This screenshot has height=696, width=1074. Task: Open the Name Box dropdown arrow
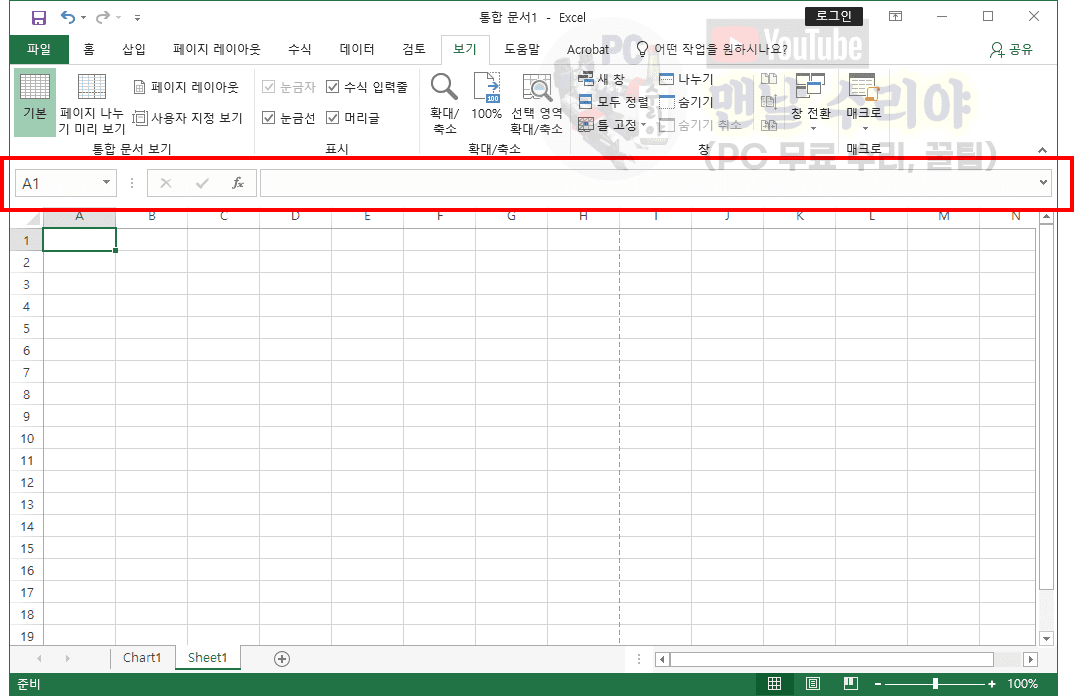point(107,183)
